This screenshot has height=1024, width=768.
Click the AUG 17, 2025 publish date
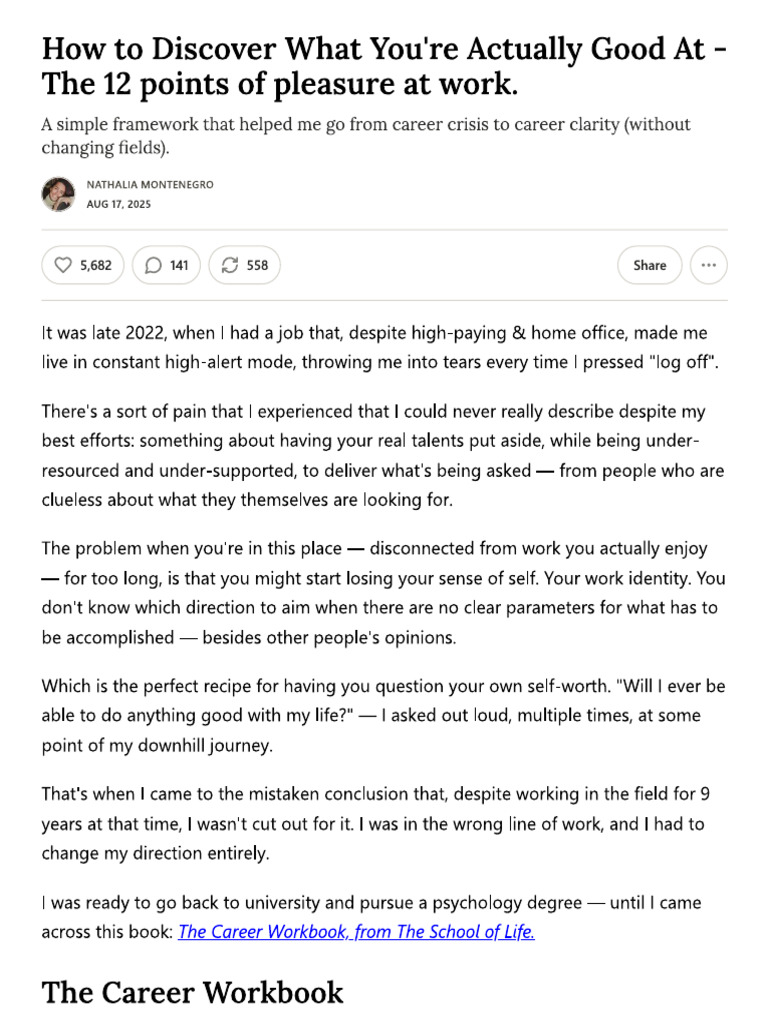click(119, 204)
